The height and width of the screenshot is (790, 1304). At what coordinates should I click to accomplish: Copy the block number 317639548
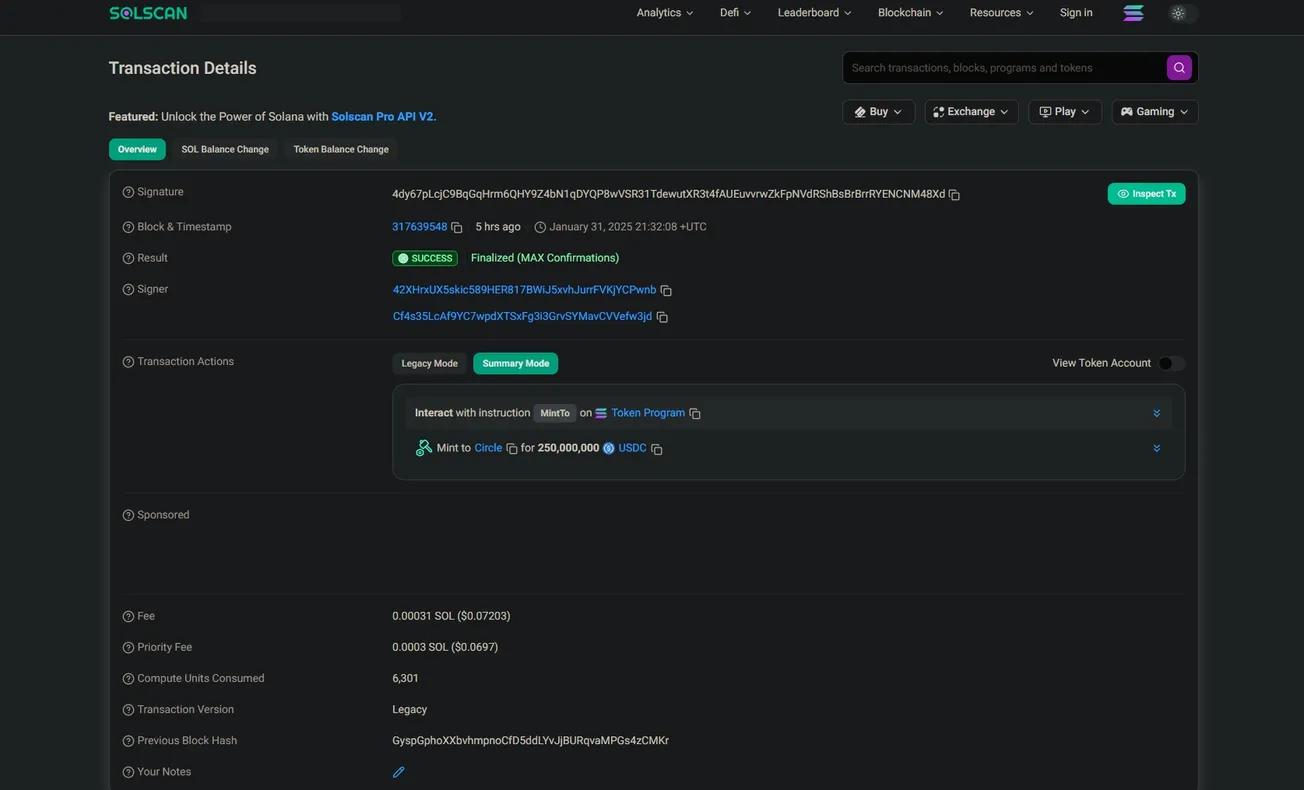click(x=457, y=228)
